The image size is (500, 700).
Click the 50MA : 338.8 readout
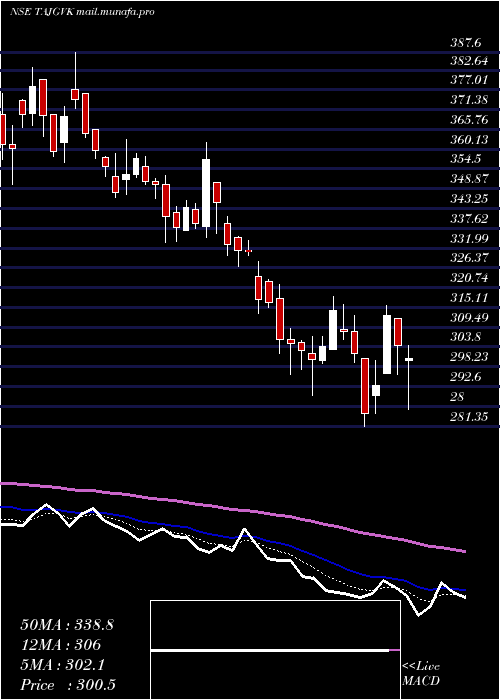(67, 625)
